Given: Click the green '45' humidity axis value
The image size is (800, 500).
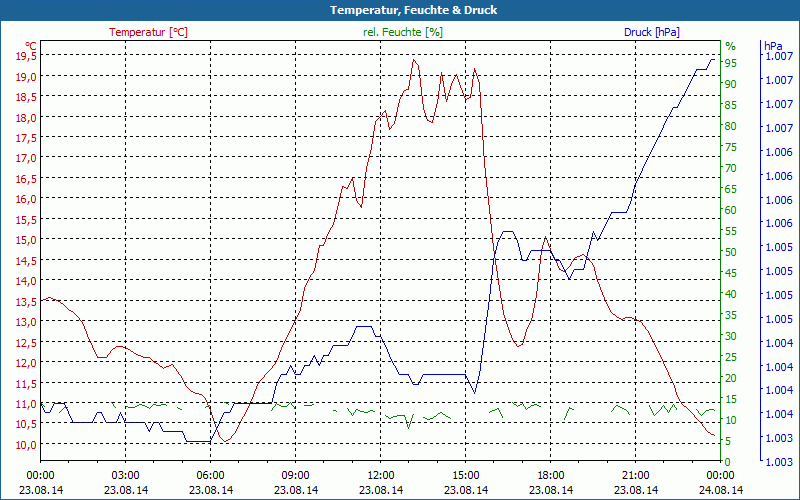Looking at the screenshot, I should point(731,273).
